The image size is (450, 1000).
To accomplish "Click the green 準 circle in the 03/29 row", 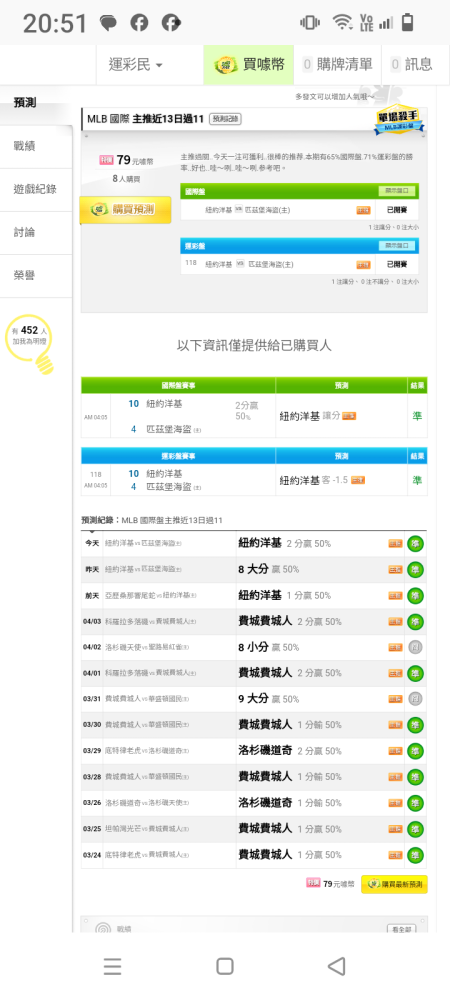I will [x=416, y=751].
